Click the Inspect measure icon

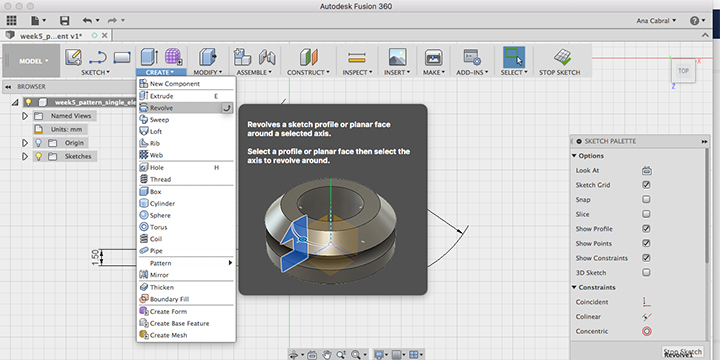(x=356, y=58)
